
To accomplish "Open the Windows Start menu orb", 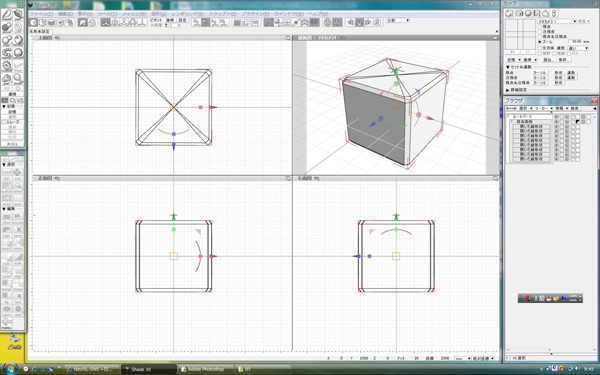I will pos(10,368).
